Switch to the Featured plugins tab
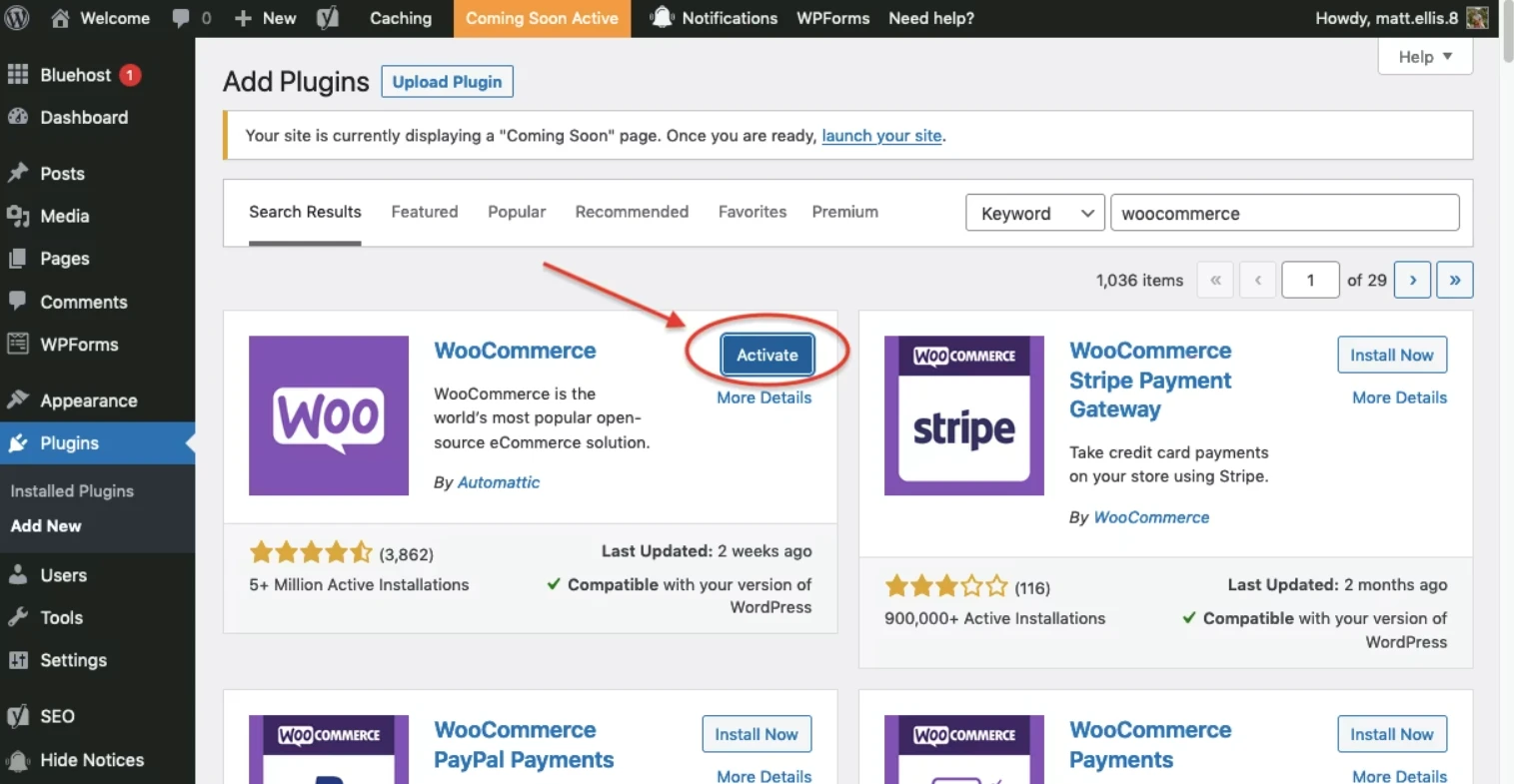This screenshot has height=784, width=1514. 424,212
